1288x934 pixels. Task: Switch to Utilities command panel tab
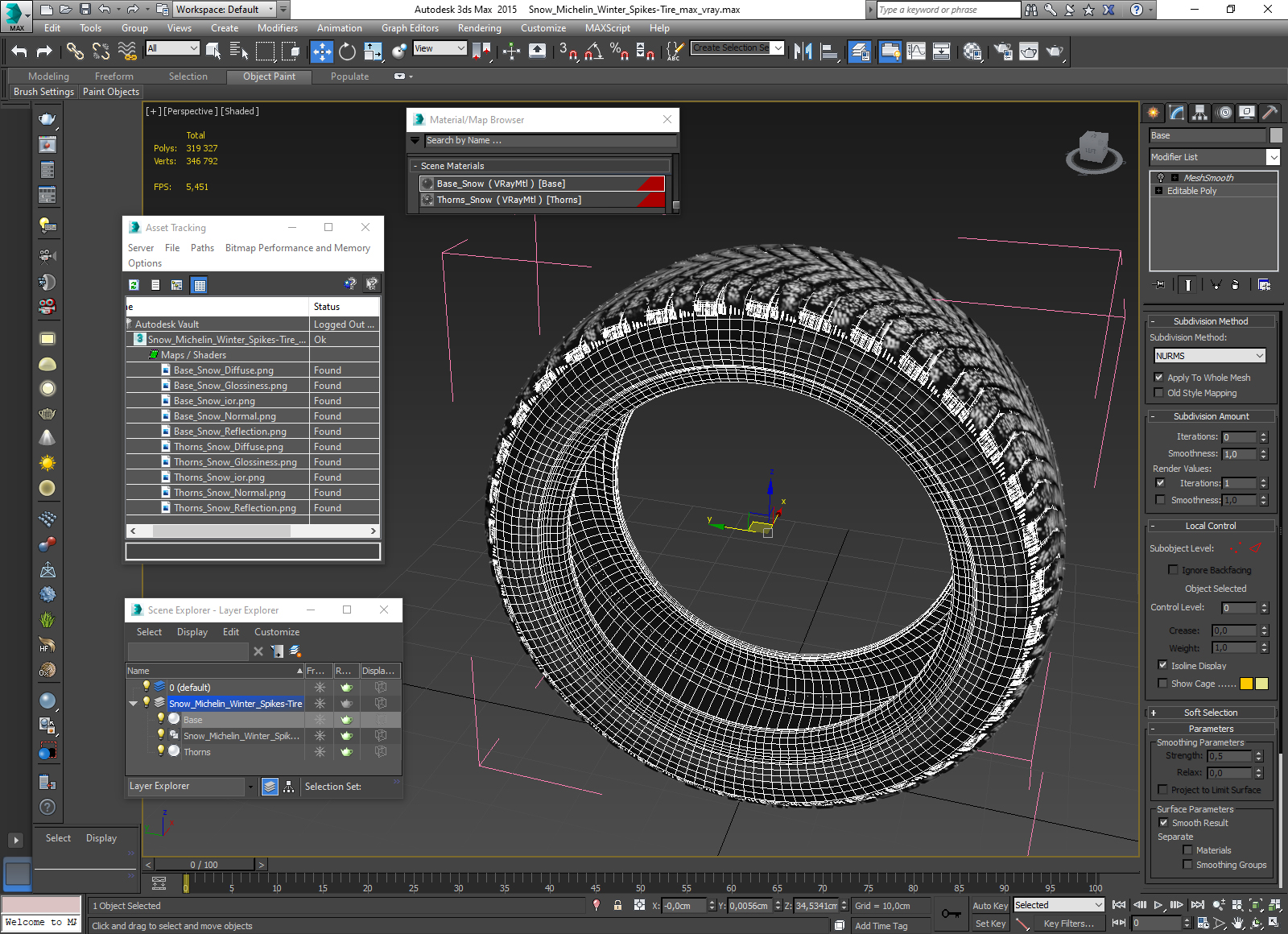(1270, 113)
